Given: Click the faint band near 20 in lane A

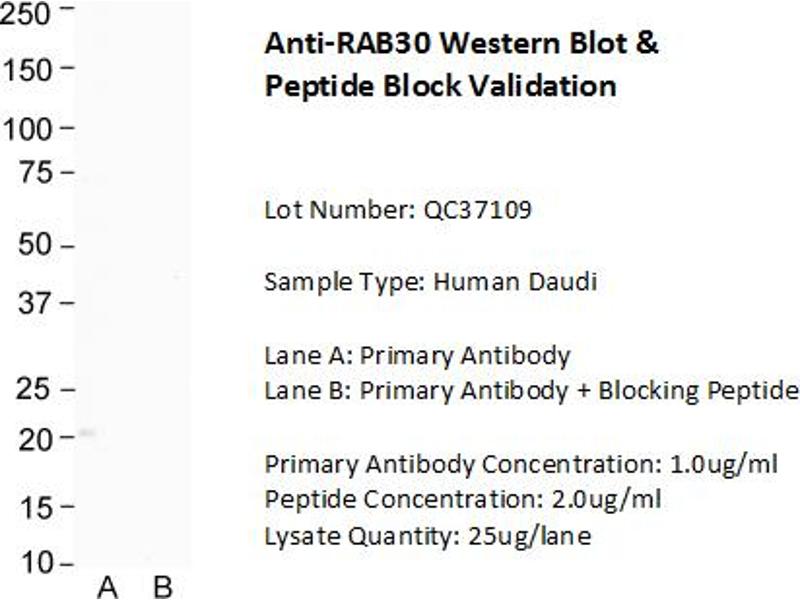Looking at the screenshot, I should 88,433.
